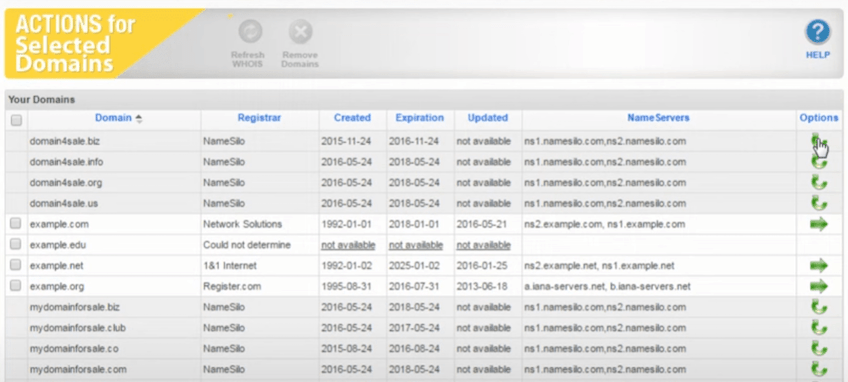Image resolution: width=848 pixels, height=382 pixels.
Task: Click the mydomainforsale.com domain name
Action: click(78, 370)
